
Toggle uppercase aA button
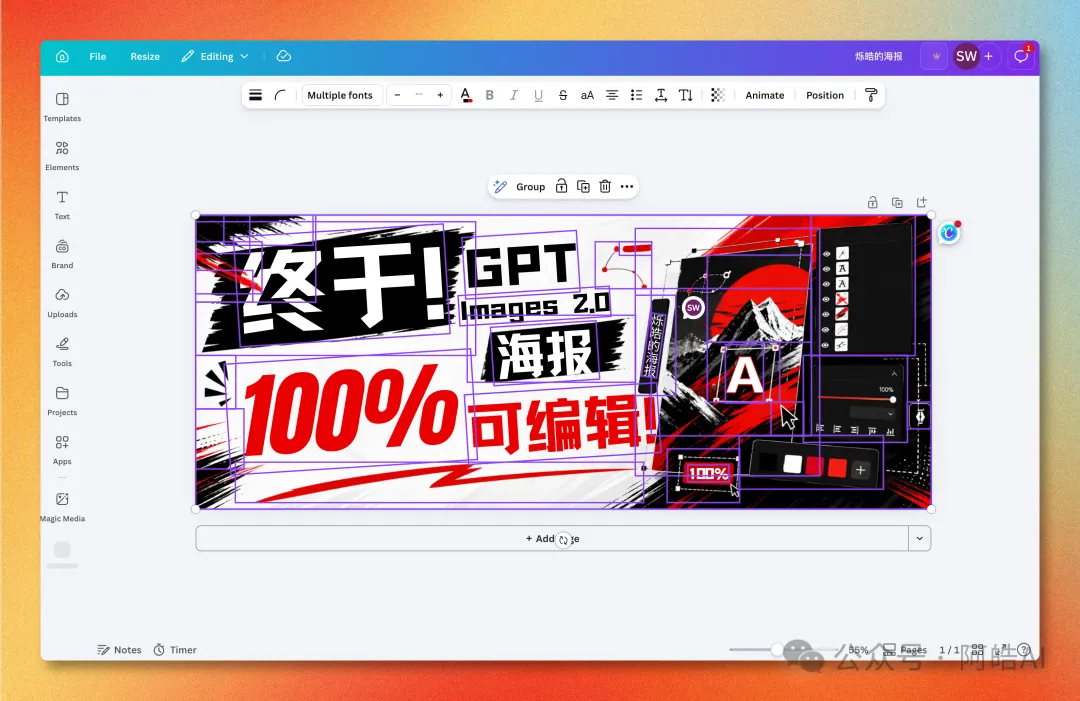click(587, 95)
